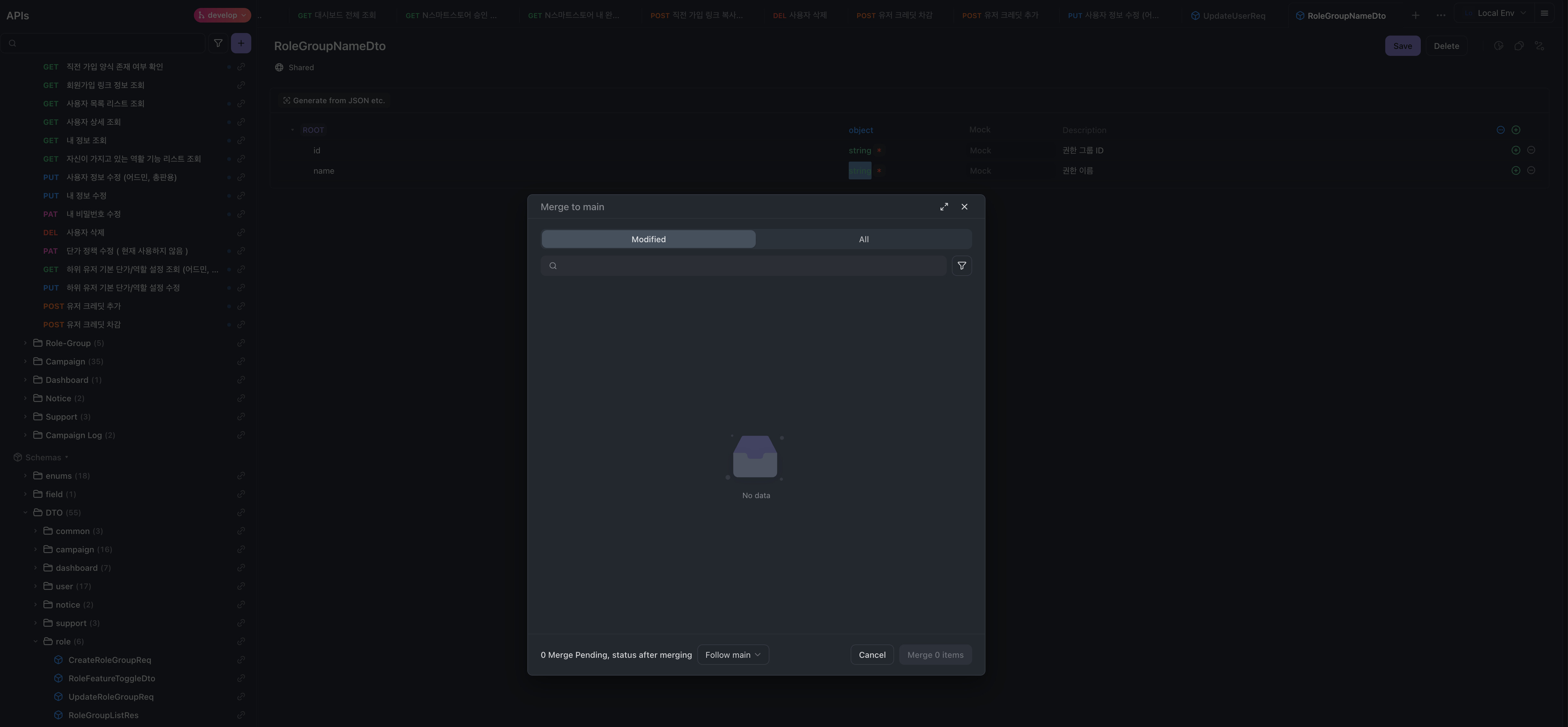Screen dimensions: 1568x727
Task: Expand the Dashboard folder in APIs
Action: pyautogui.click(x=25, y=380)
